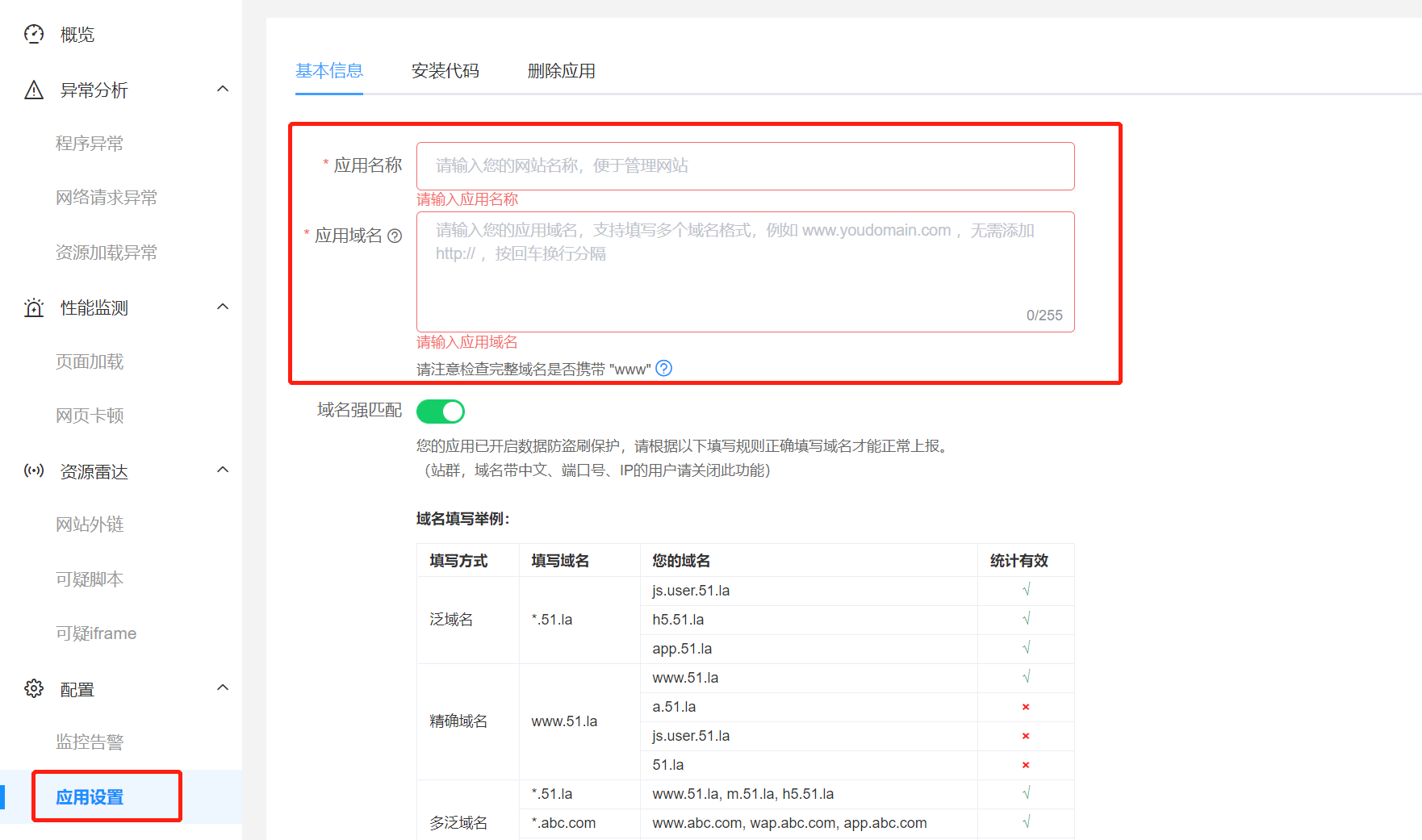This screenshot has height=840, width=1422.
Task: Open 页面加载 menu item
Action: 90,361
